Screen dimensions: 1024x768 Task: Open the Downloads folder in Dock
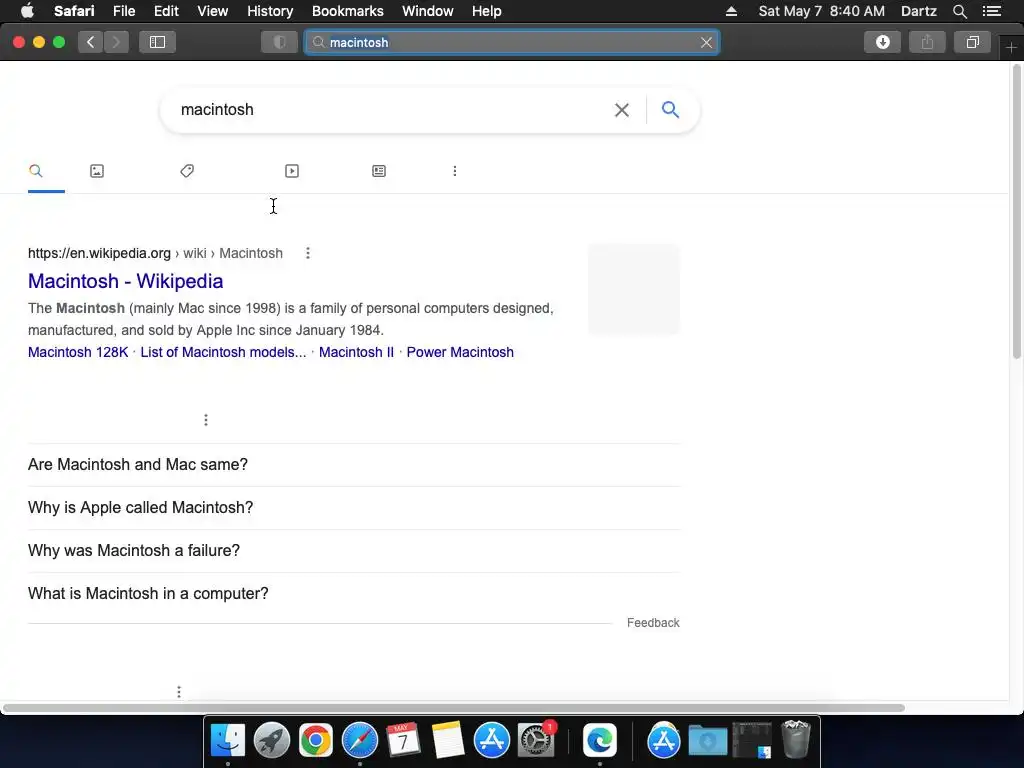708,740
